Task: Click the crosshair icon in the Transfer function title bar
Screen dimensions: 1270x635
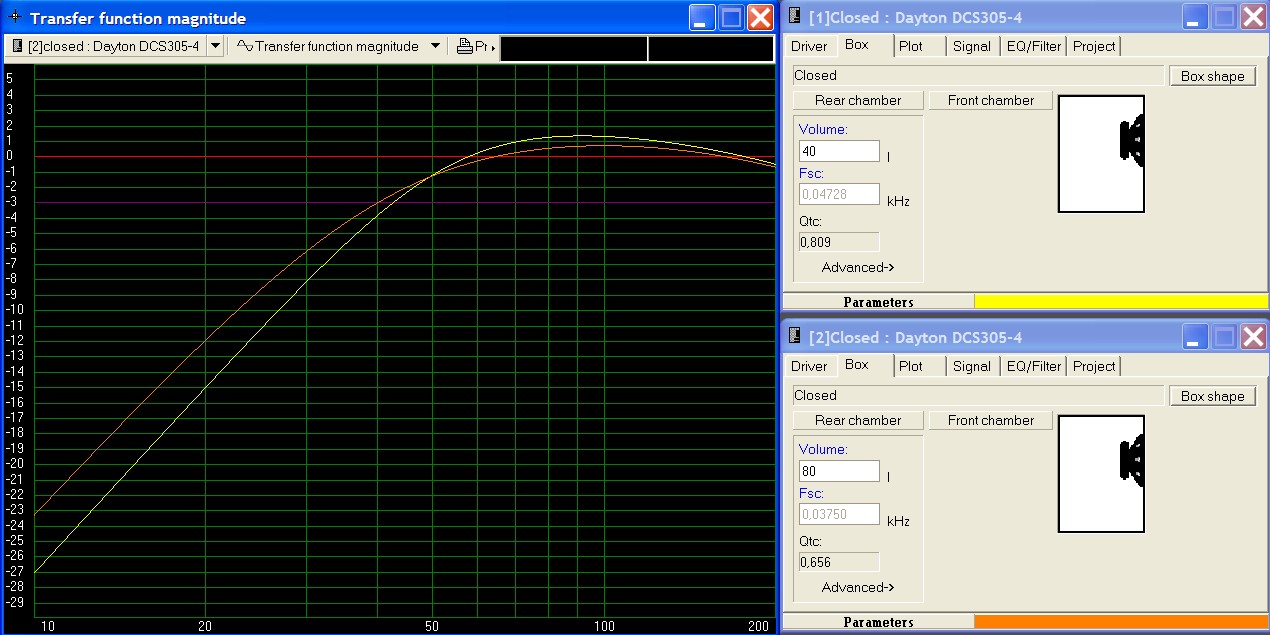Action: click(15, 18)
